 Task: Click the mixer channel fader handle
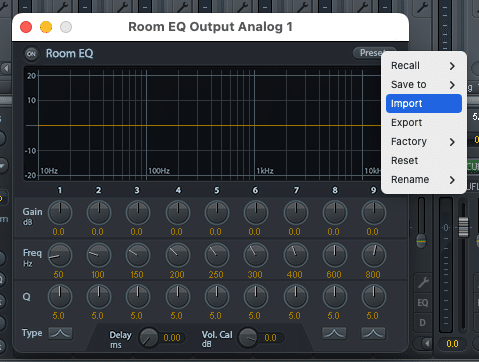pos(463,227)
